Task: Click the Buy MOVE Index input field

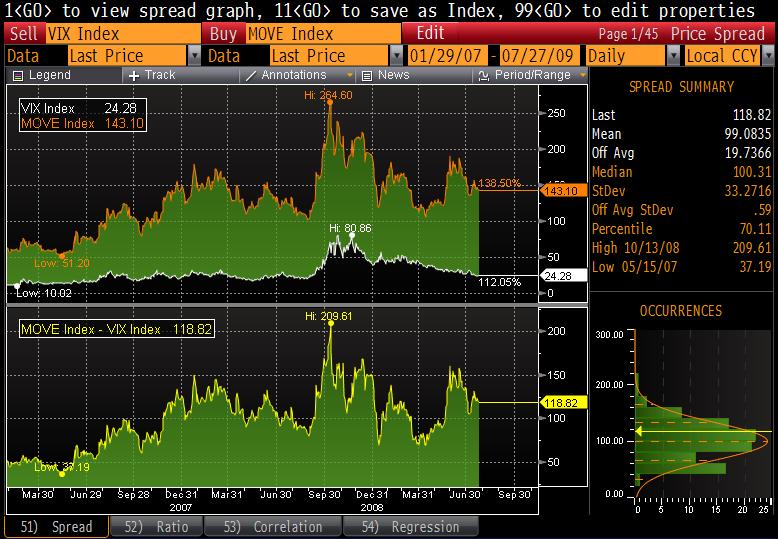Action: coord(324,34)
